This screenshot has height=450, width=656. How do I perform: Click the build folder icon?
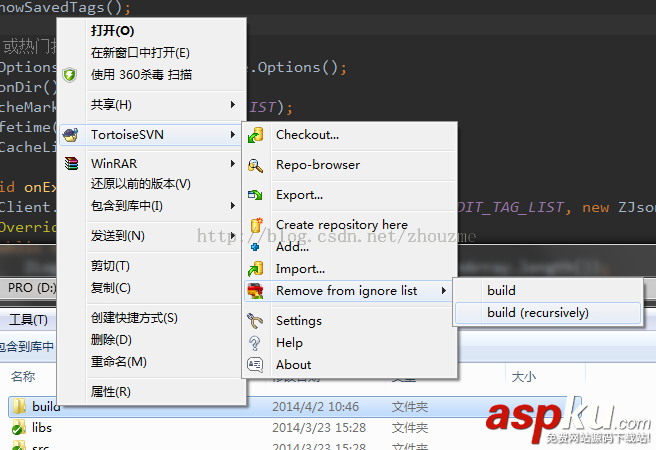click(x=19, y=406)
